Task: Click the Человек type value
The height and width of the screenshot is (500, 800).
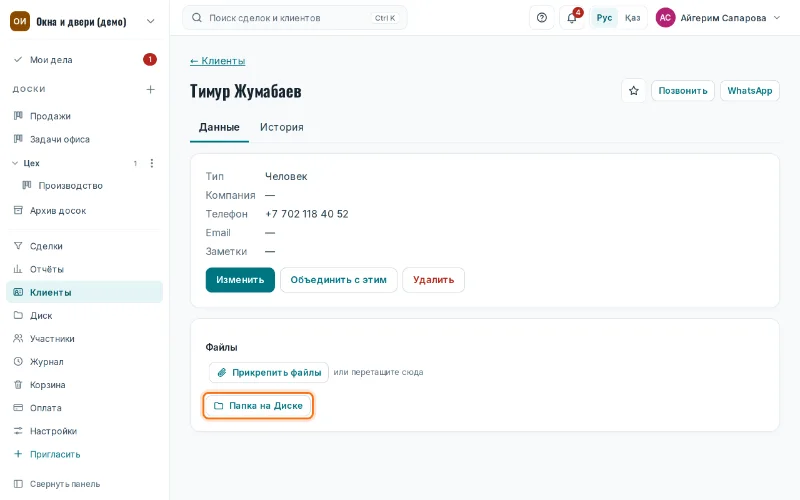Action: tap(286, 177)
